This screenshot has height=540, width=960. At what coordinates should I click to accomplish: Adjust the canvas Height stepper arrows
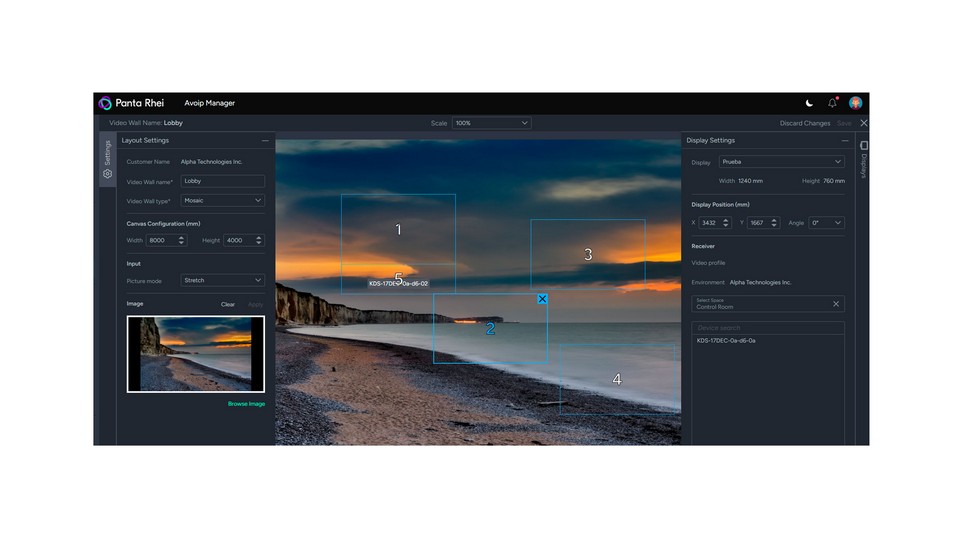pyautogui.click(x=258, y=240)
